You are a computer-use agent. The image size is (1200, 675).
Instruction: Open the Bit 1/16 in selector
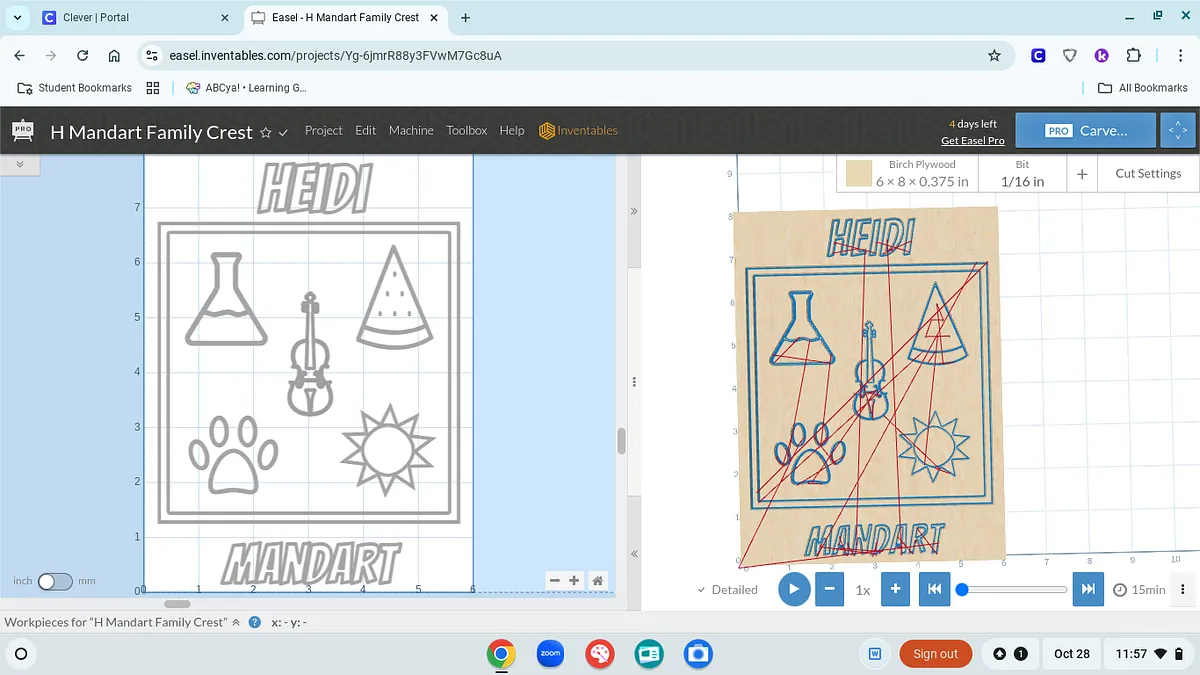[x=1022, y=173]
